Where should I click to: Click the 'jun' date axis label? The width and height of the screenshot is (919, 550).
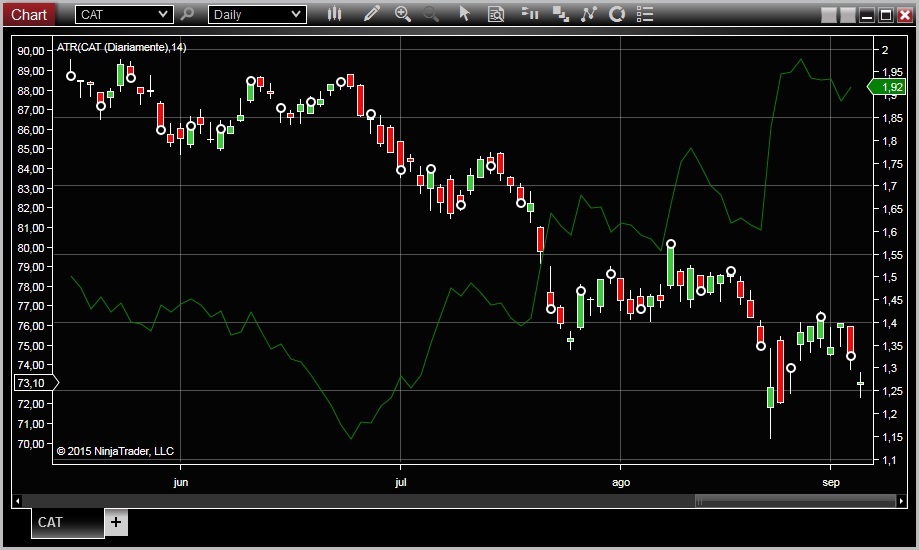coord(181,482)
